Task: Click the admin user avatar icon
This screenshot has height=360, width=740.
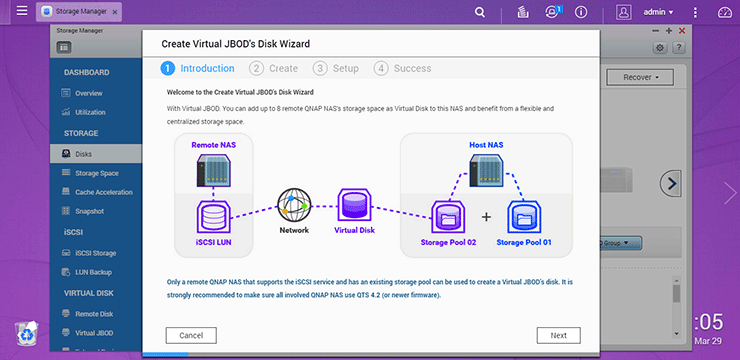Action: tap(623, 12)
